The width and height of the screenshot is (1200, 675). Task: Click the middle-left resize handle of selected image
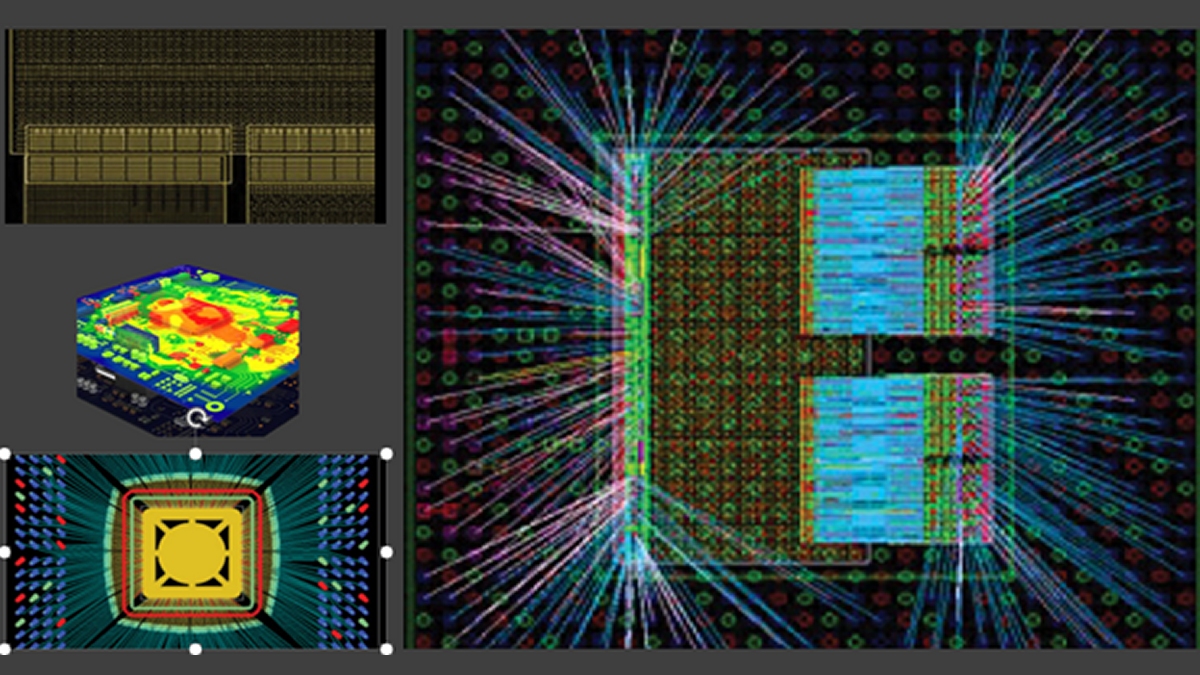[5, 551]
